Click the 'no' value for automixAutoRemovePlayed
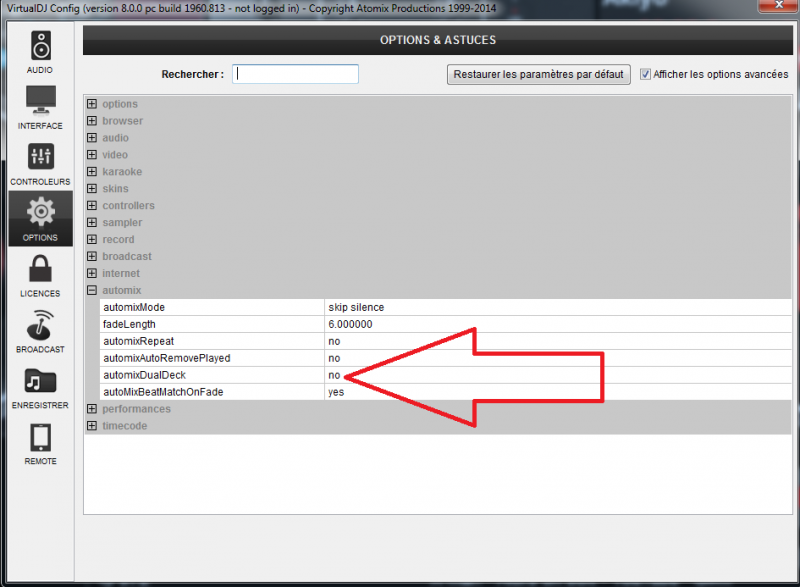This screenshot has width=800, height=587. [334, 359]
